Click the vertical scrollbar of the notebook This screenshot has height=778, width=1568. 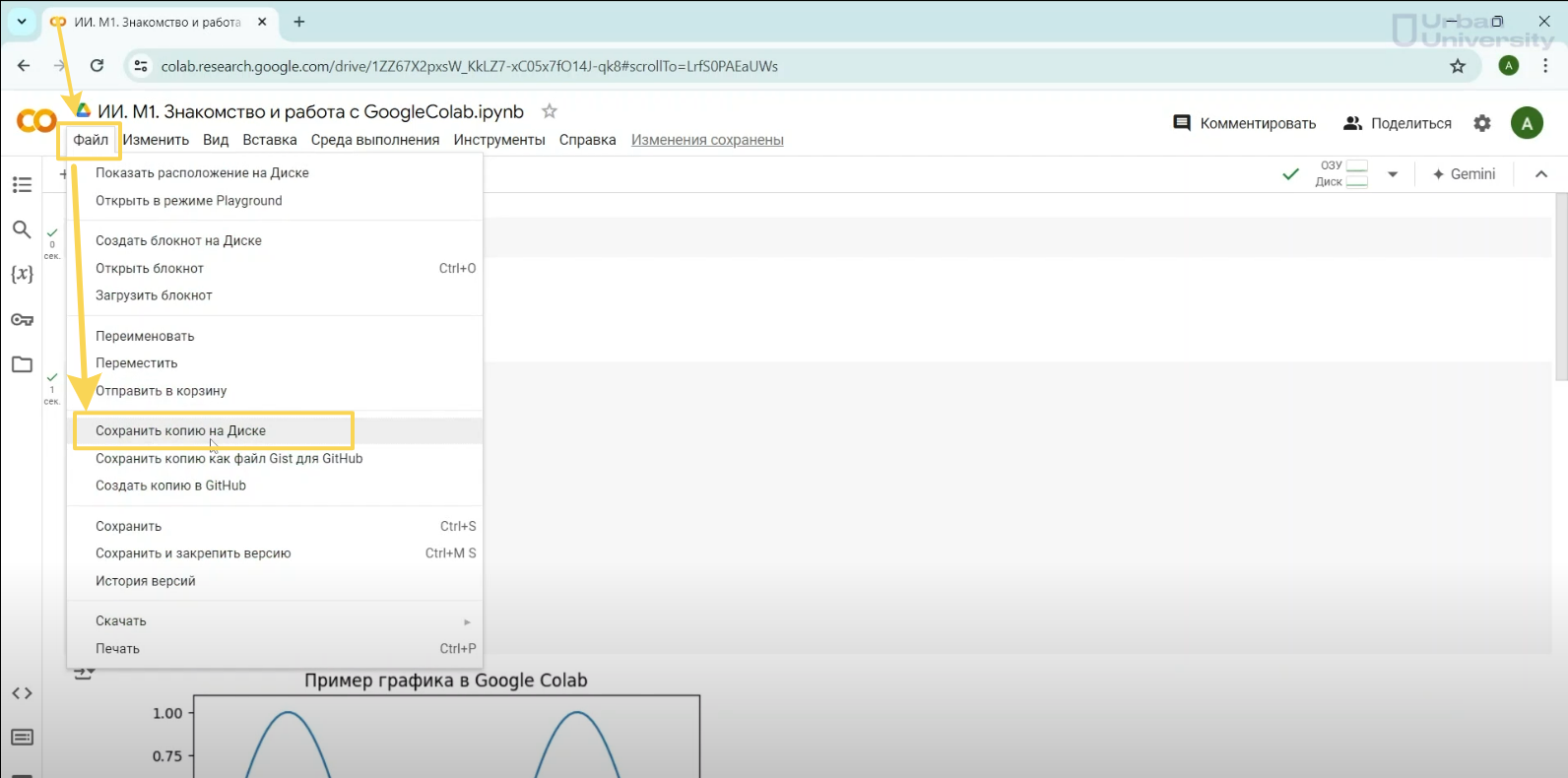point(1560,286)
